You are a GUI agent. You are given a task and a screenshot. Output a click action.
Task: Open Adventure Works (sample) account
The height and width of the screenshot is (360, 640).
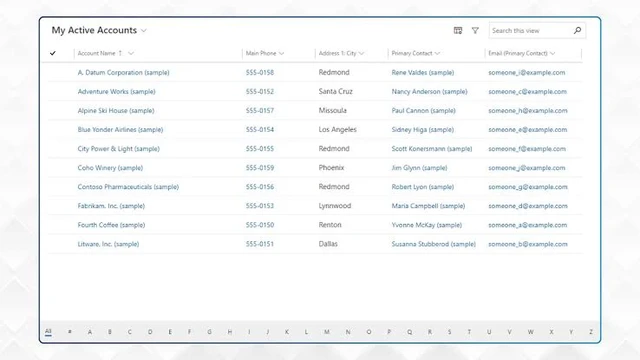pyautogui.click(x=116, y=91)
